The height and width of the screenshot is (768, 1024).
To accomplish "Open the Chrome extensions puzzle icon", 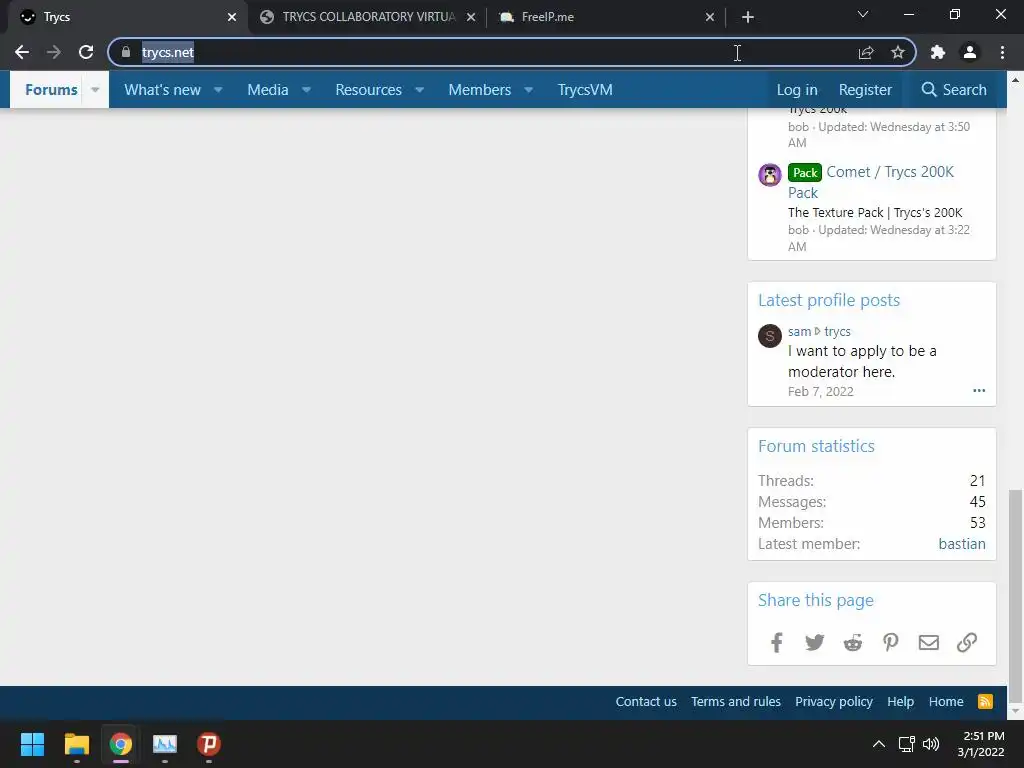I will pyautogui.click(x=938, y=52).
